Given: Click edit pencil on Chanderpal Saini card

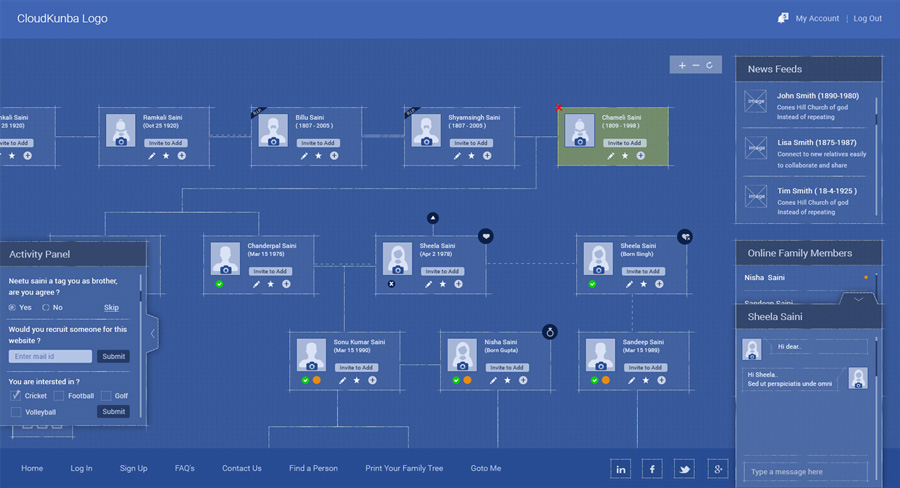Looking at the screenshot, I should 257,284.
